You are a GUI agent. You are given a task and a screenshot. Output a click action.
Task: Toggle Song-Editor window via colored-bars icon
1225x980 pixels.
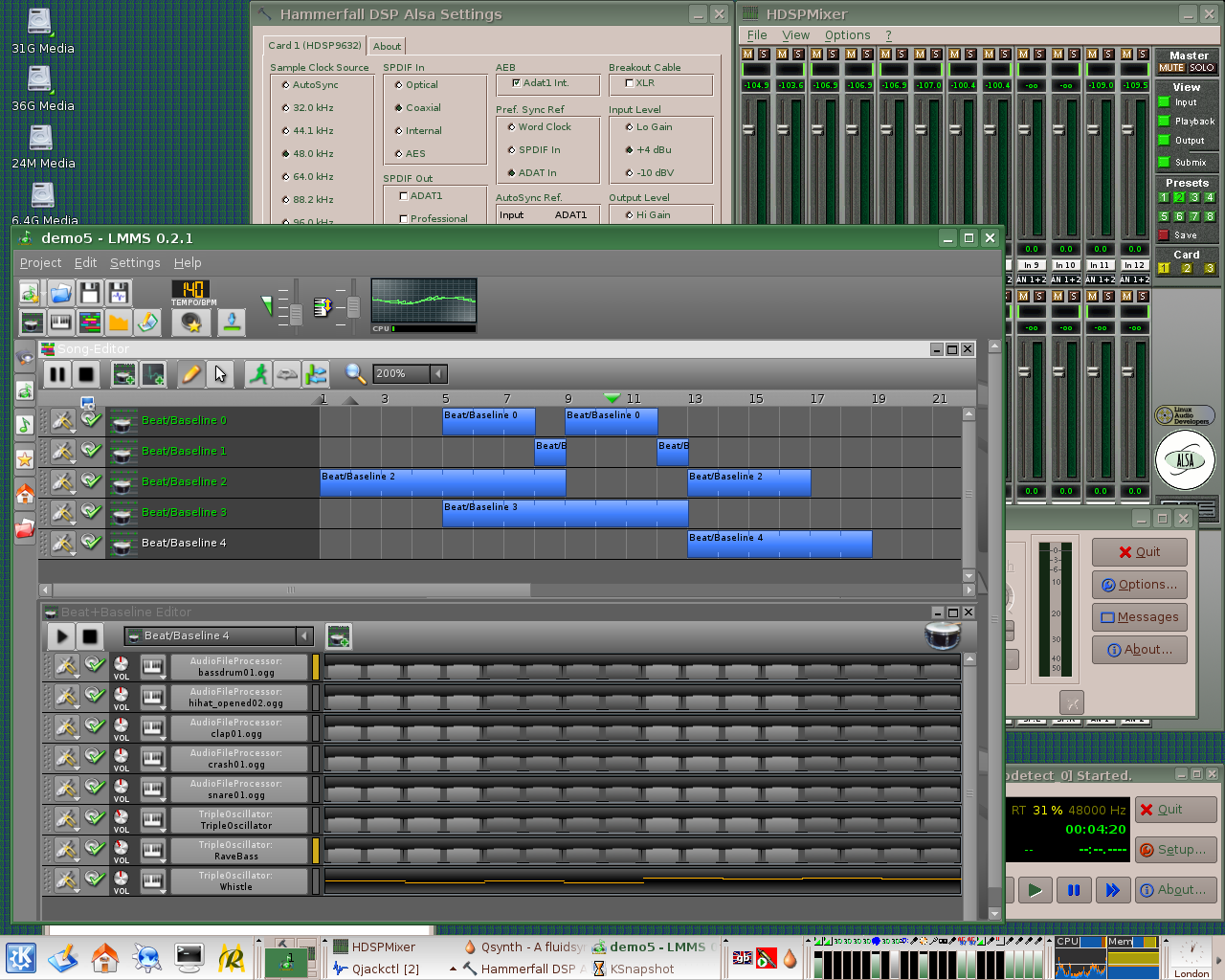[89, 323]
